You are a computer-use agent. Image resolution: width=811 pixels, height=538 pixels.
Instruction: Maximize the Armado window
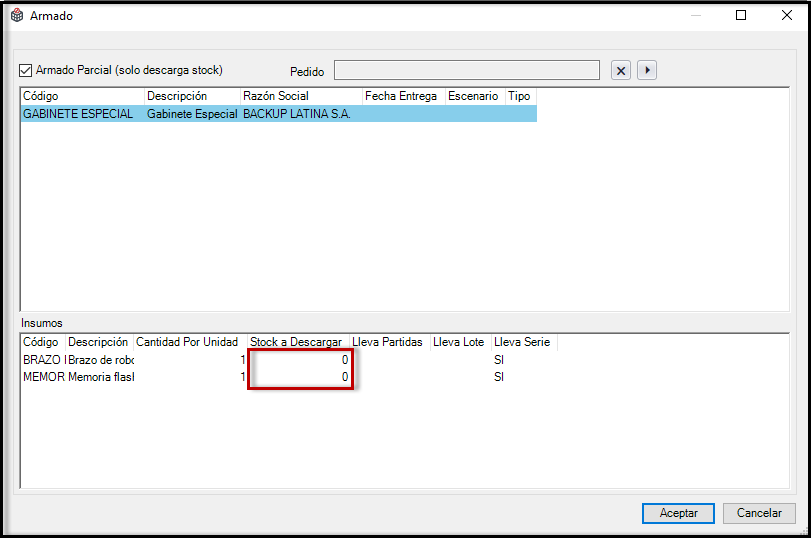(x=741, y=16)
